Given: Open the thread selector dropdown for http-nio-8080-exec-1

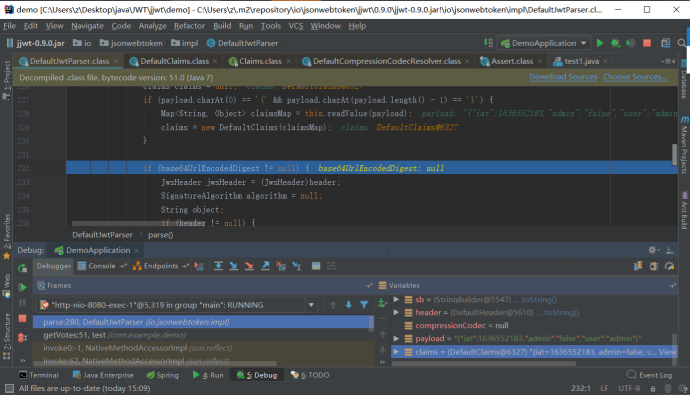Looking at the screenshot, I should coord(311,305).
